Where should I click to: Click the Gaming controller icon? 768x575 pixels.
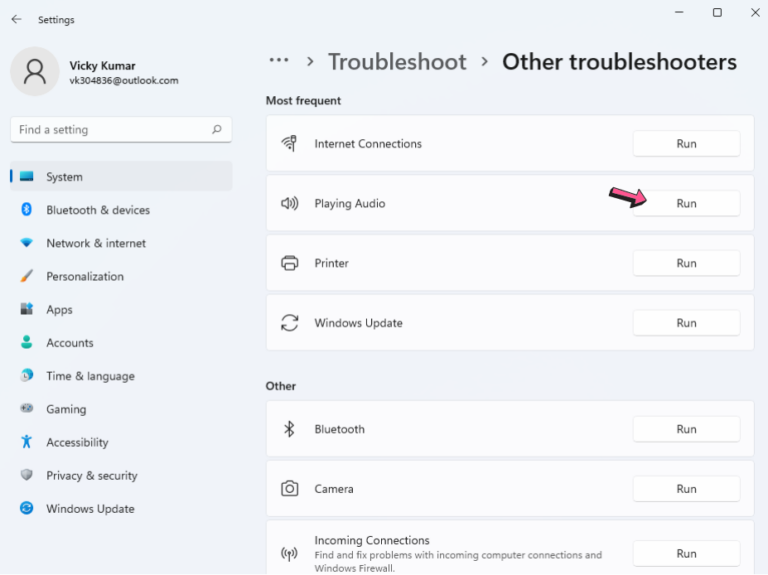pos(27,409)
